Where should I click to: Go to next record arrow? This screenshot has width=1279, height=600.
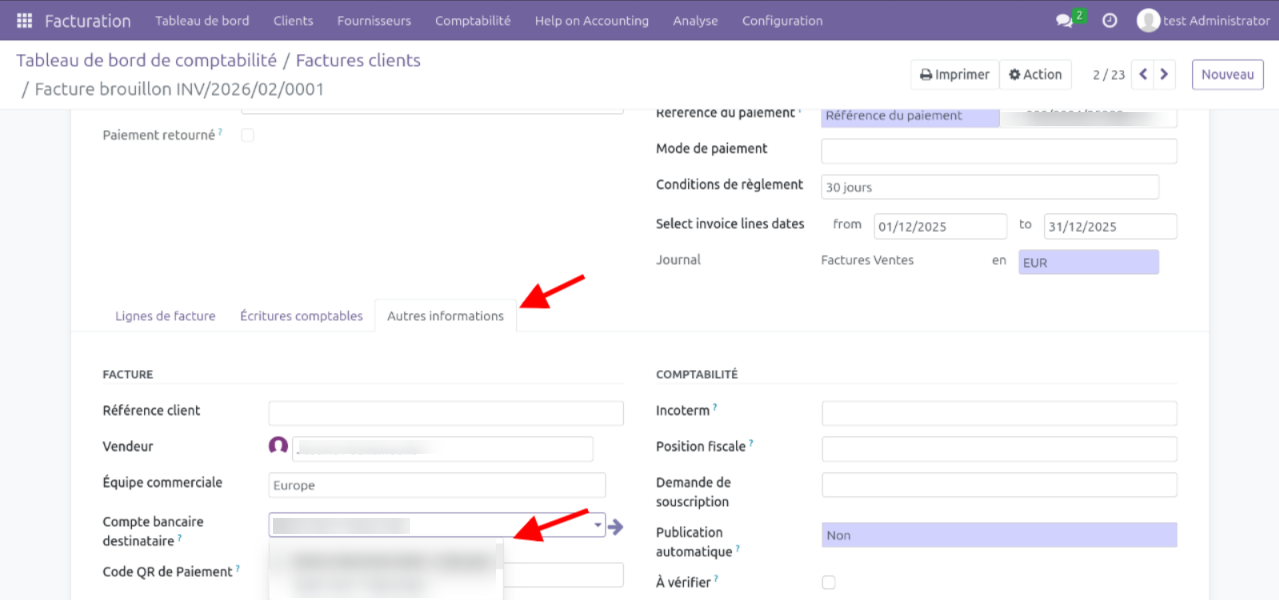1165,74
